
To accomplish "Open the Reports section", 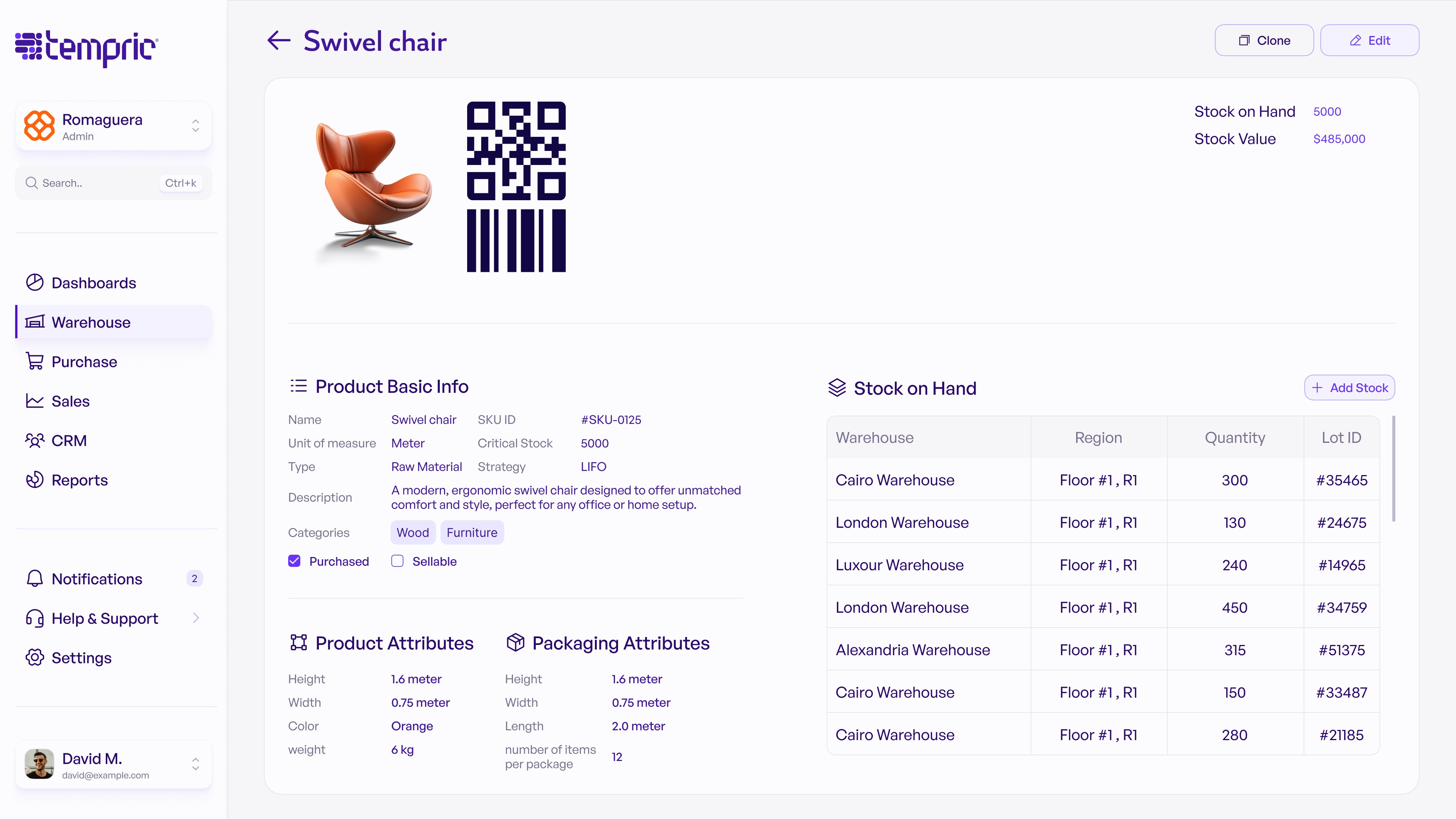I will coord(114,480).
